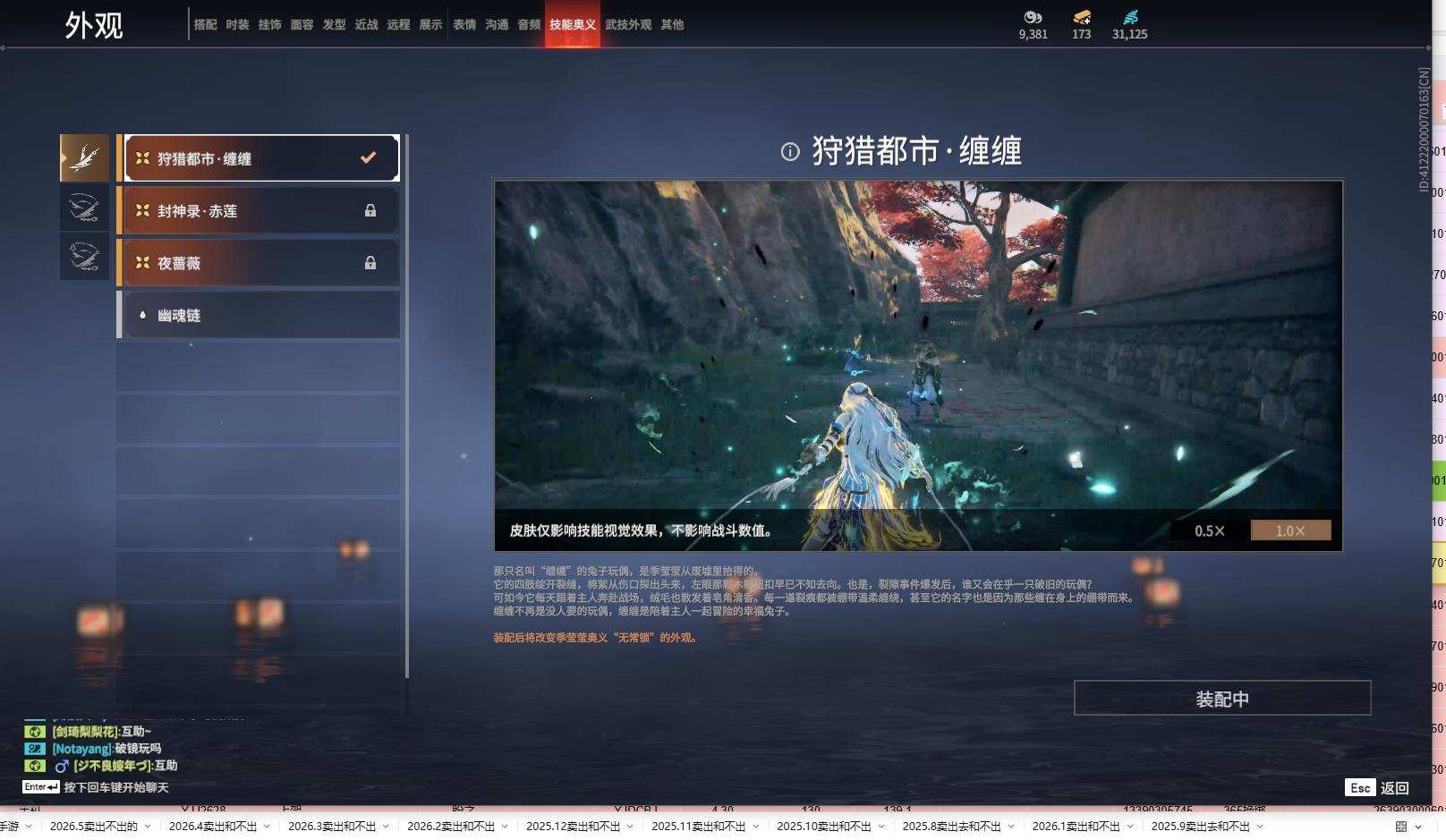Select the locked 夜蔷薇 skin
This screenshot has width=1446, height=840.
tap(259, 263)
